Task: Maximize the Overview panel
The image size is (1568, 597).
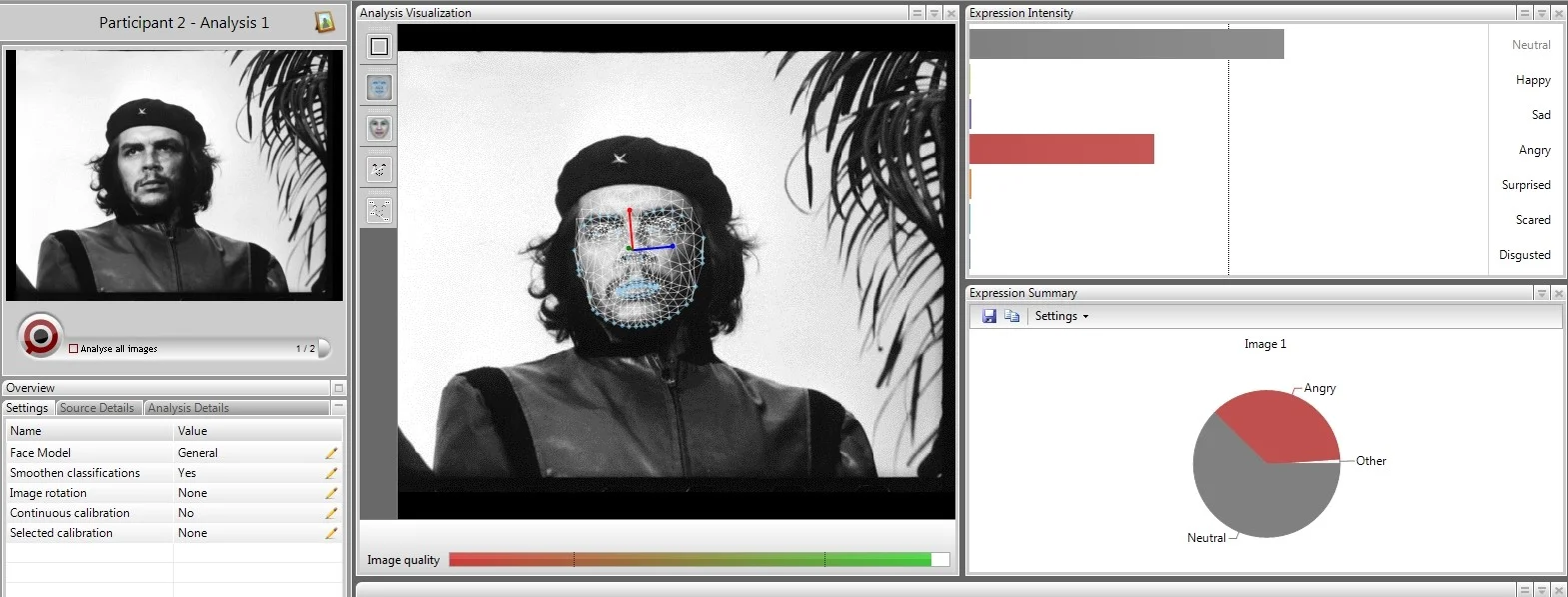Action: [338, 388]
